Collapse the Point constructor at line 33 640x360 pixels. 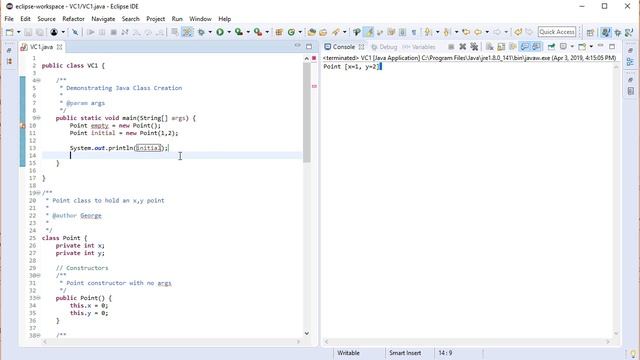click(38, 298)
